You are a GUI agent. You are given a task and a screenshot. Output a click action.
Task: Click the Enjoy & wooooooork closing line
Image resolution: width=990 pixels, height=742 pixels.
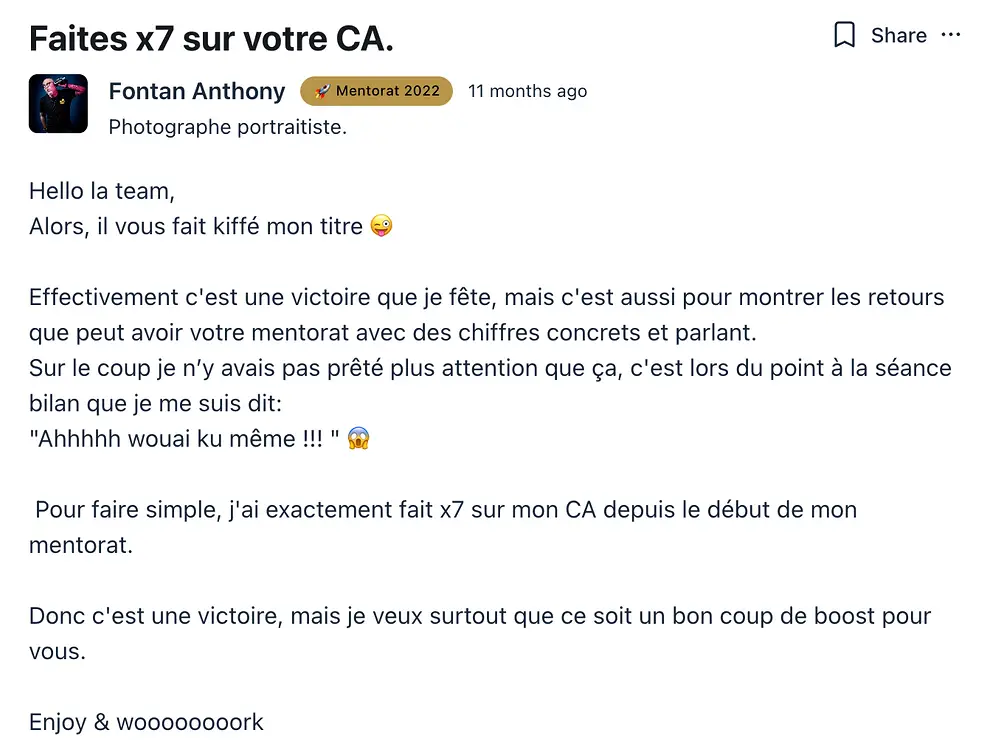[146, 722]
